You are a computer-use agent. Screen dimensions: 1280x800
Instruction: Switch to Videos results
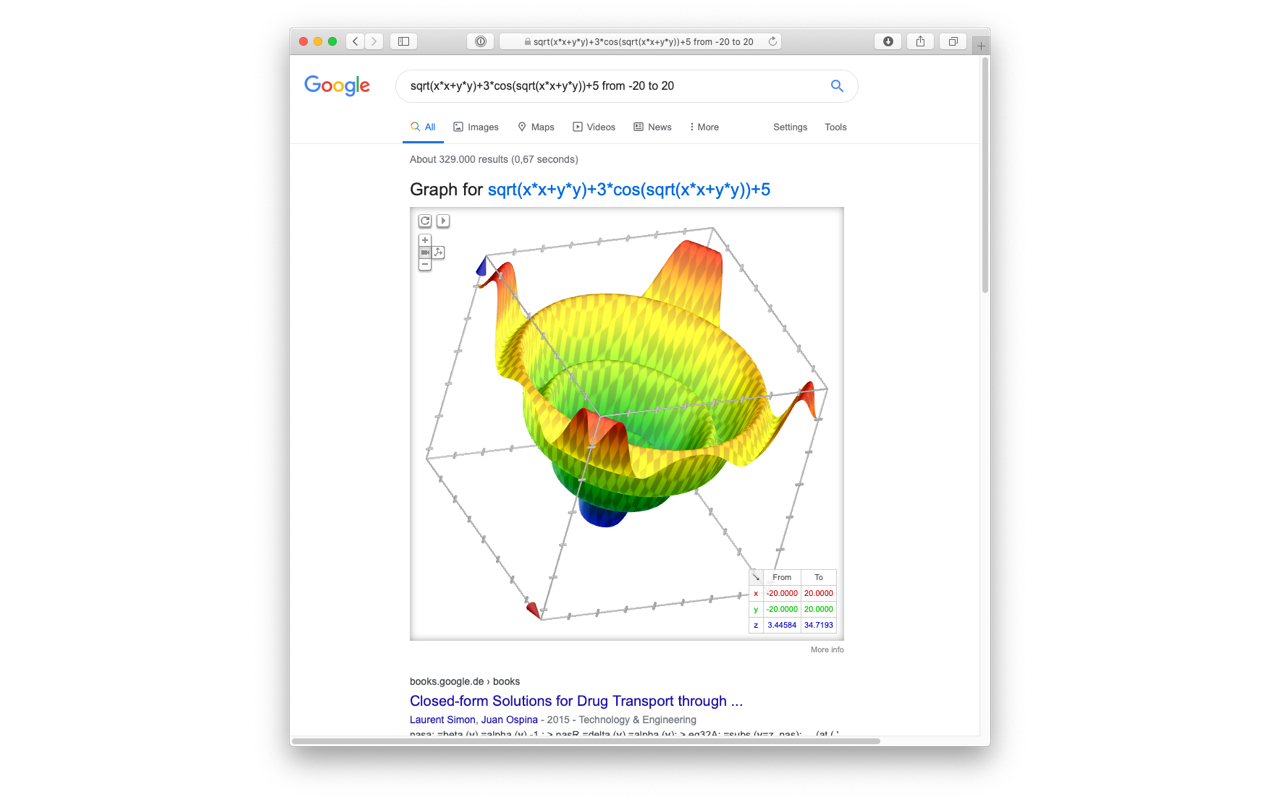tap(594, 127)
